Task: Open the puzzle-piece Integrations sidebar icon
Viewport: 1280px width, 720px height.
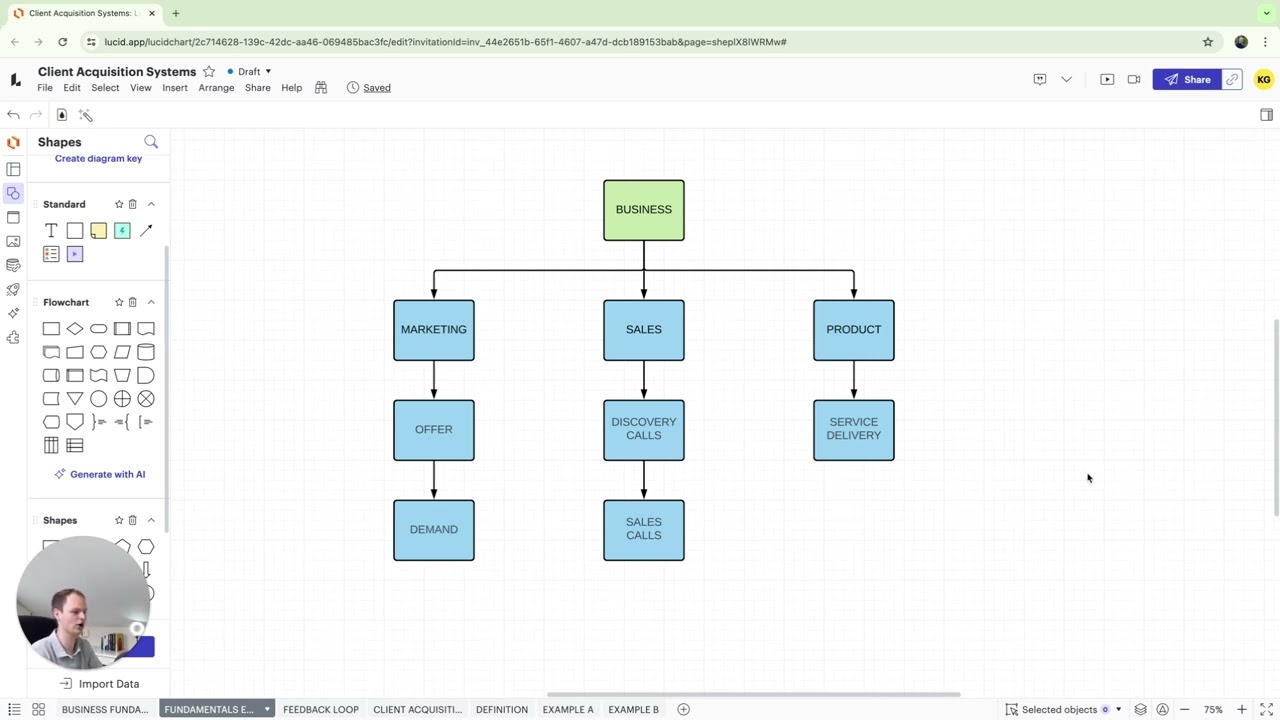Action: pos(13,337)
